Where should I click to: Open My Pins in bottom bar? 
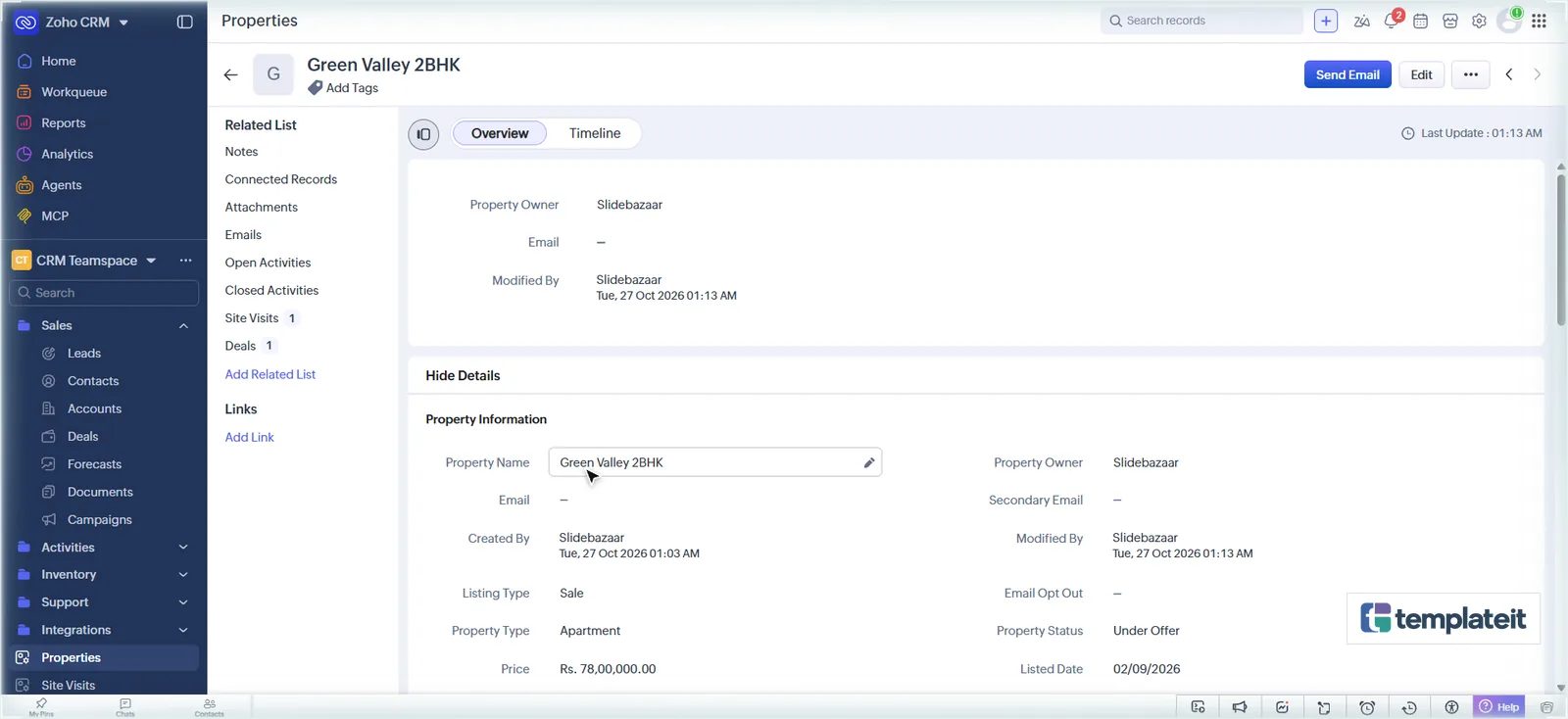41,707
